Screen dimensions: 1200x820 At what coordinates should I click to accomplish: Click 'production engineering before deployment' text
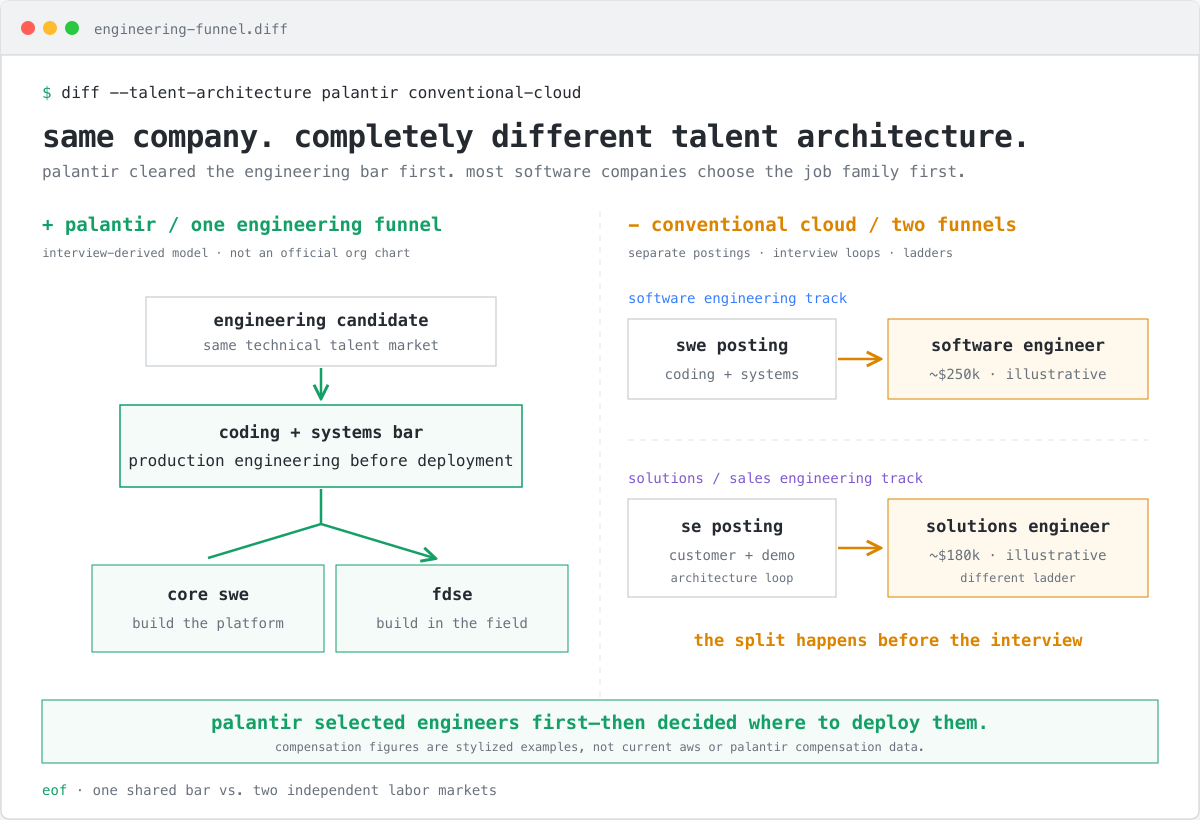(x=321, y=461)
